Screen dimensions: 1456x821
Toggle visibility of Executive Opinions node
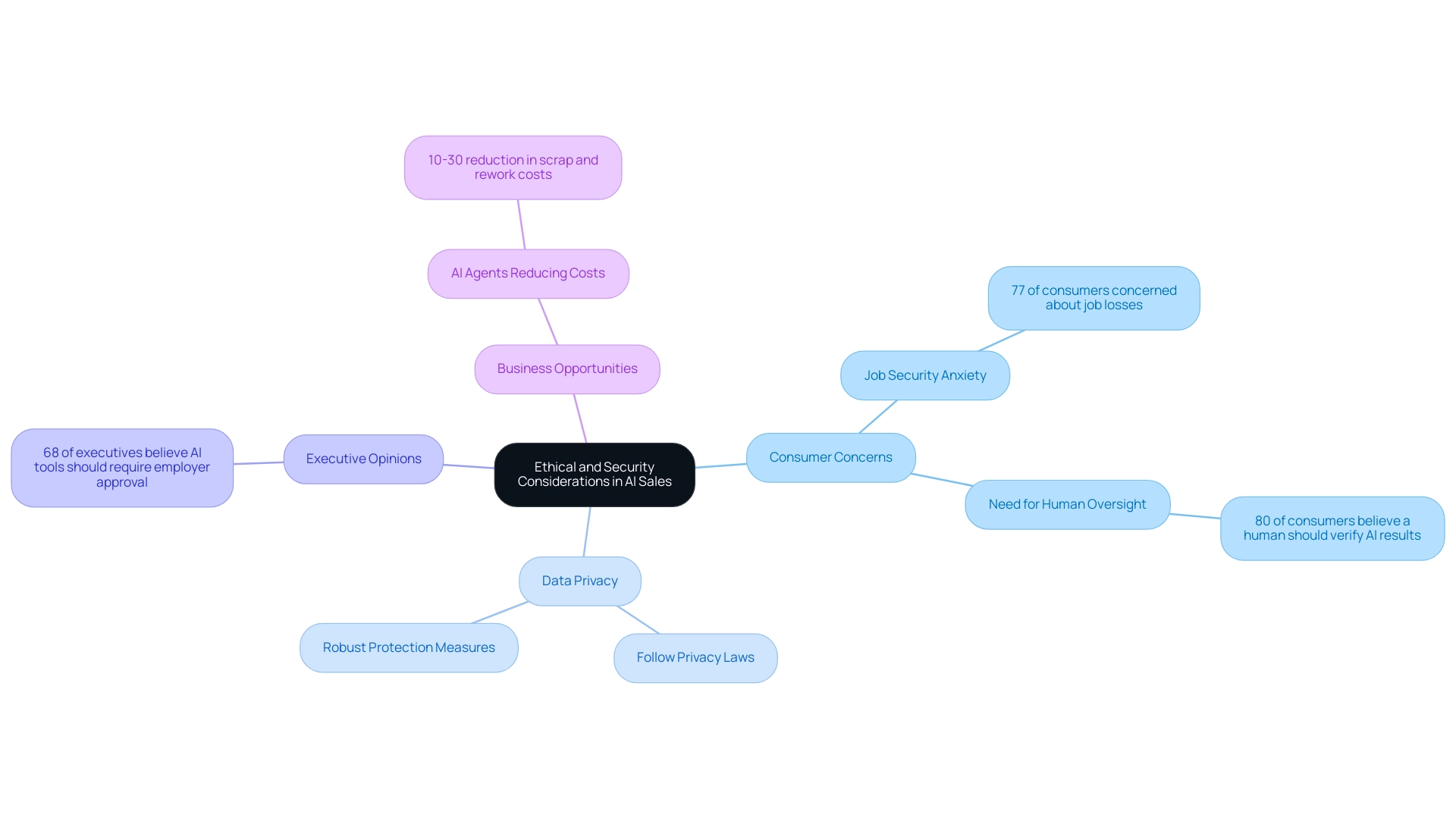(363, 458)
